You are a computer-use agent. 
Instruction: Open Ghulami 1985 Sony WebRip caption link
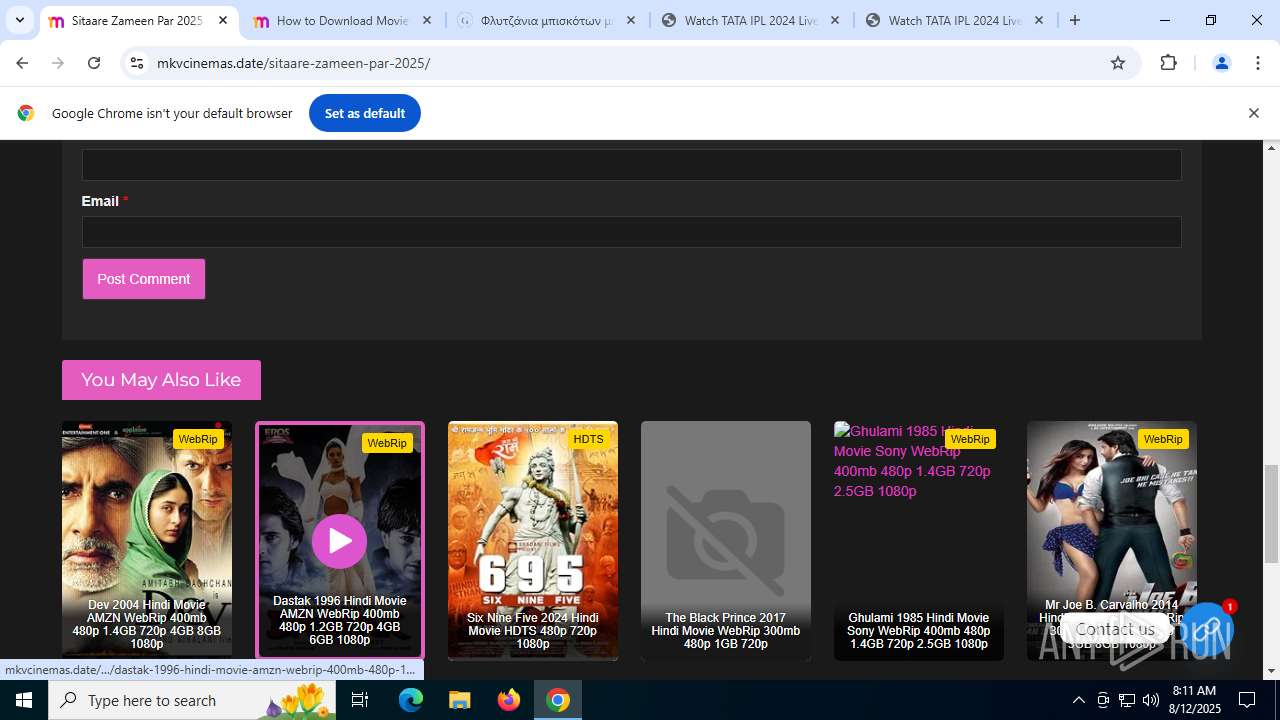pos(919,631)
